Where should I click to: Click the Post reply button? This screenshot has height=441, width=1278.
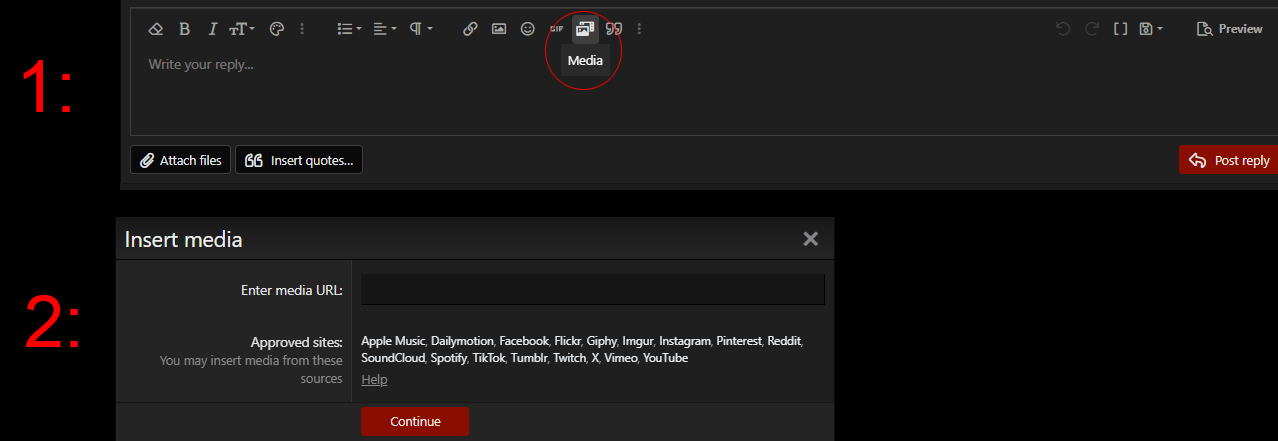pos(1228,160)
